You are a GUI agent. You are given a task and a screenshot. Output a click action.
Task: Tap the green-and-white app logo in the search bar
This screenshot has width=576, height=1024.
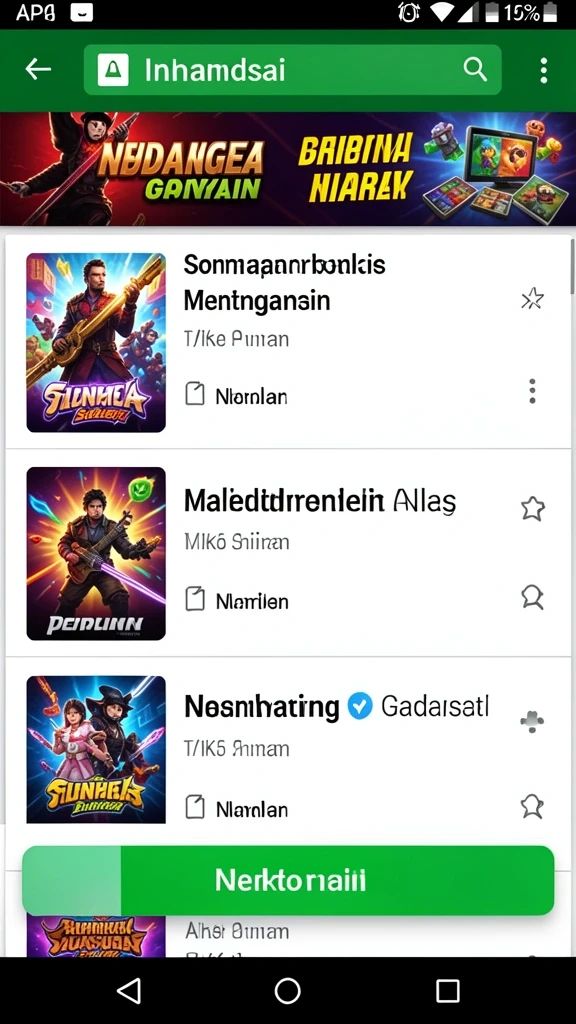113,70
